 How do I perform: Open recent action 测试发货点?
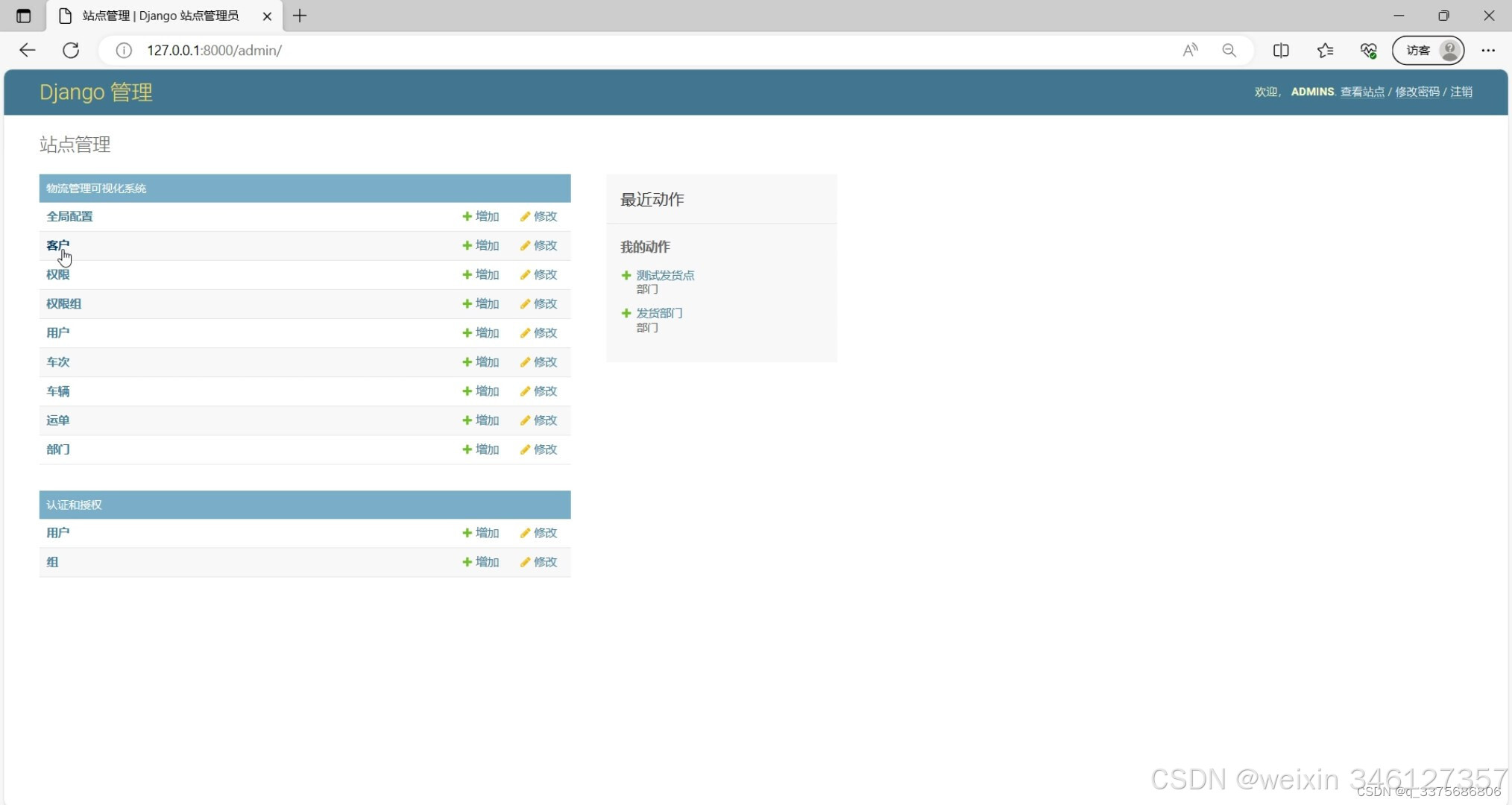[664, 275]
